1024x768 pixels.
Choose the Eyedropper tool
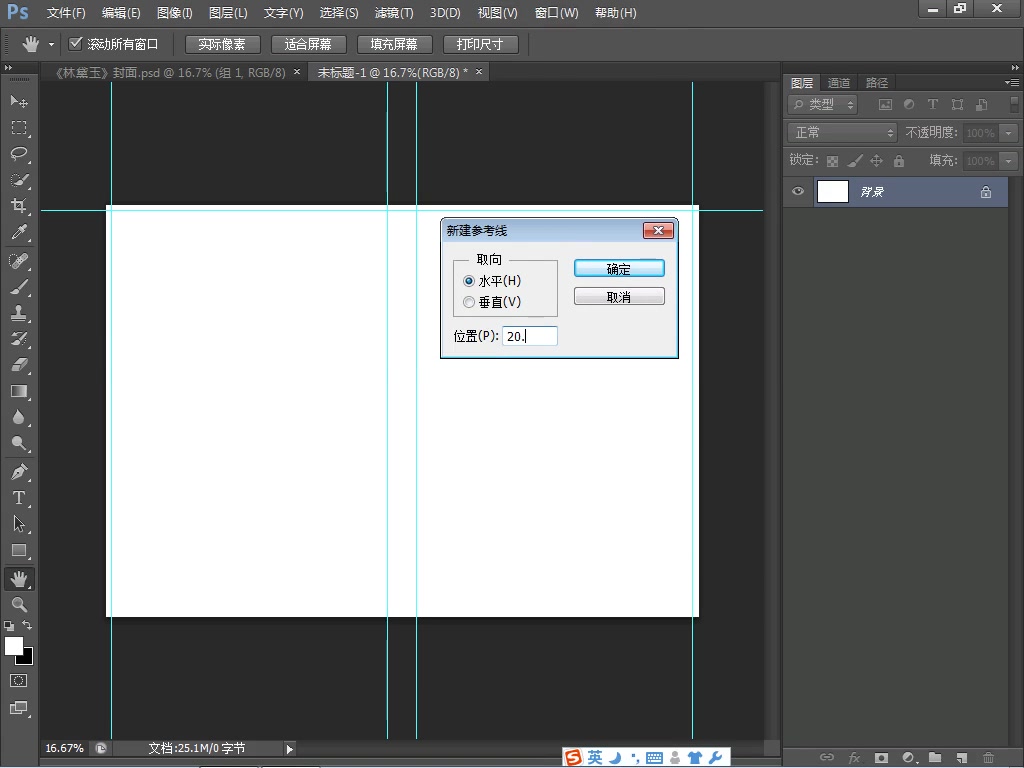(19, 232)
